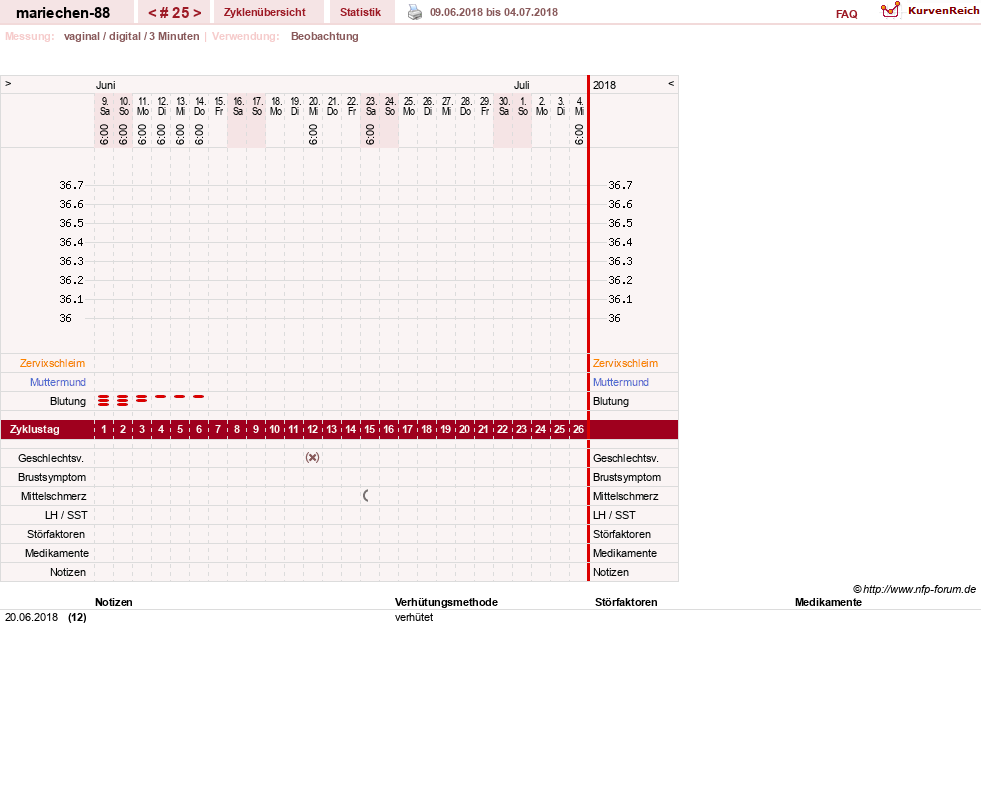Click the KurvenReich logo icon
Screen dimensions: 981x801
pos(890,10)
